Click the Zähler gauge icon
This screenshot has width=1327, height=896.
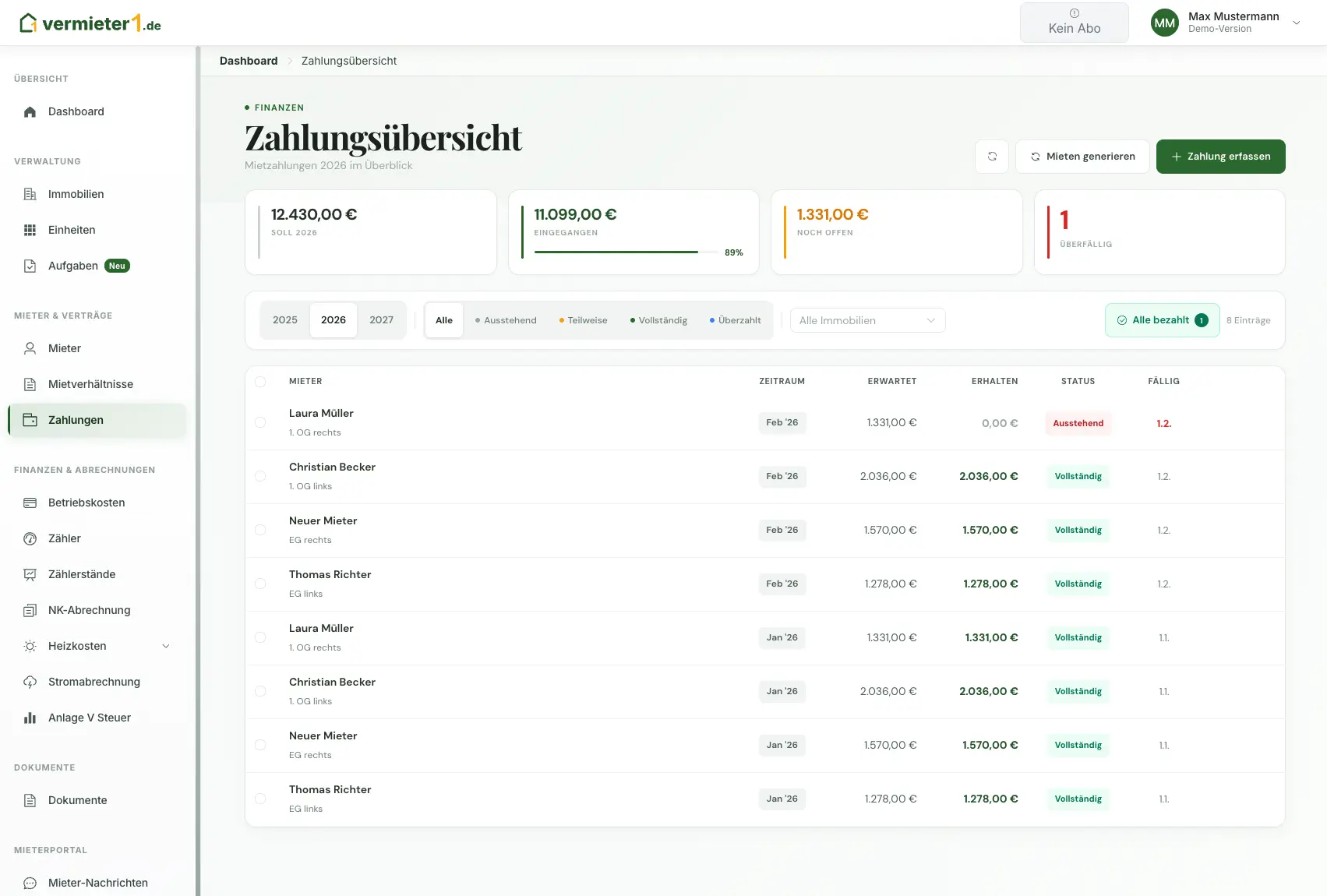(x=30, y=538)
